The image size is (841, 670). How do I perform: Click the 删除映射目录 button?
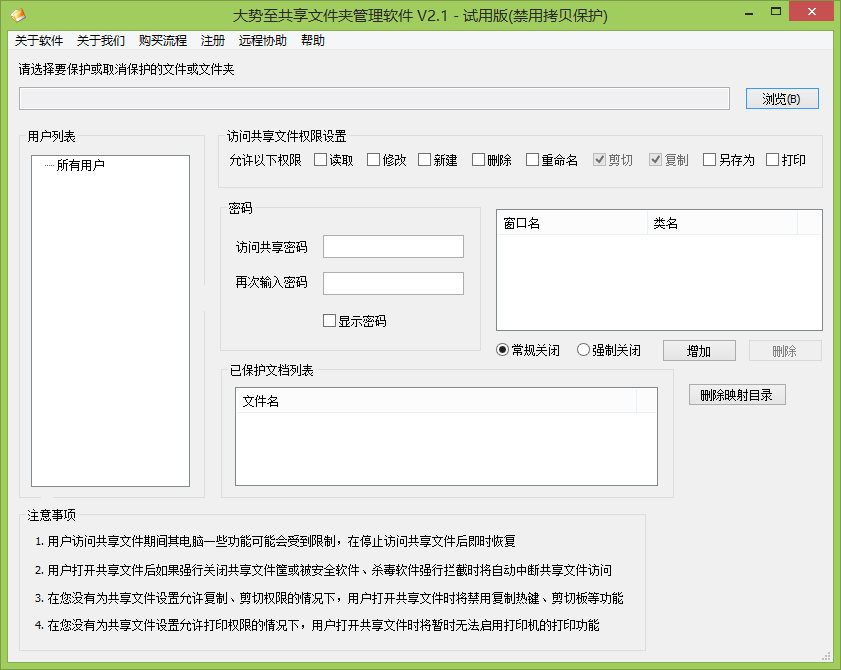click(737, 394)
